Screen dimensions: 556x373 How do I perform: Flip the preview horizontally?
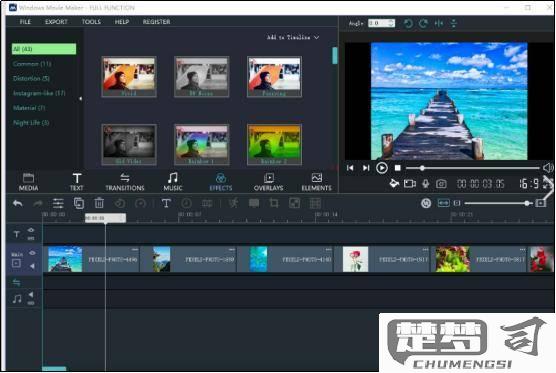coord(439,24)
